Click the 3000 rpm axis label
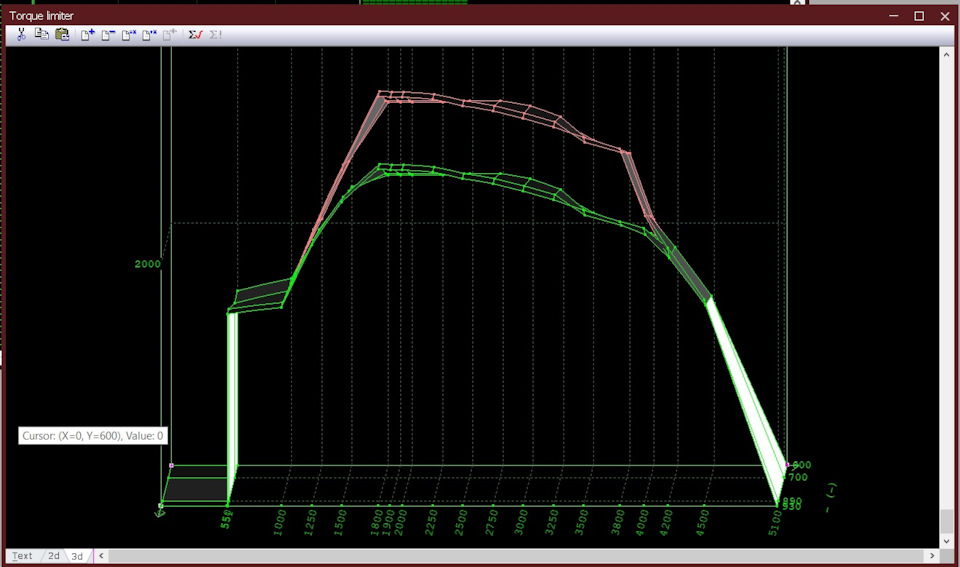The image size is (960, 567). point(521,522)
